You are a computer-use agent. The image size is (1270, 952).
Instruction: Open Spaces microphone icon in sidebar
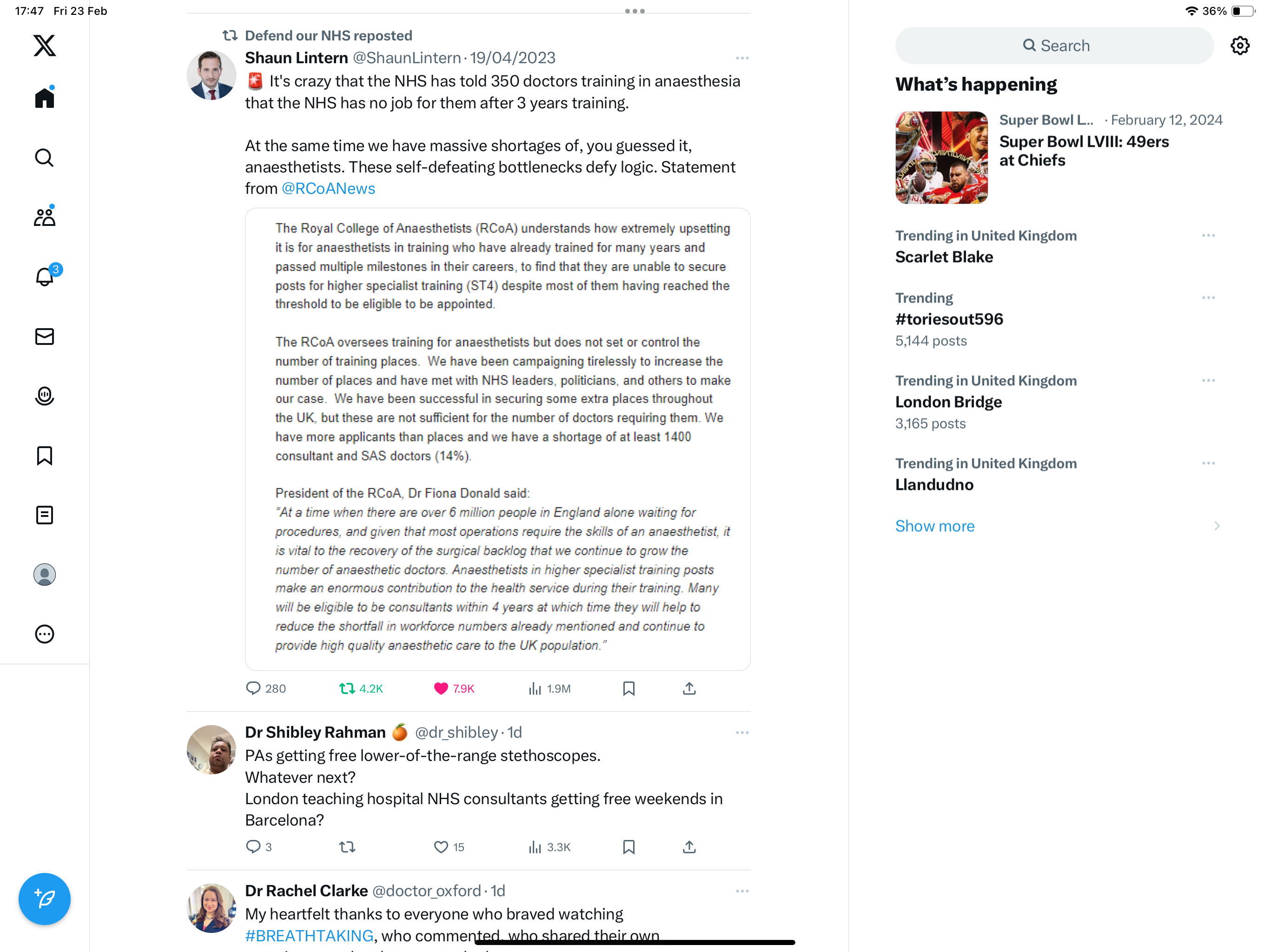point(44,396)
